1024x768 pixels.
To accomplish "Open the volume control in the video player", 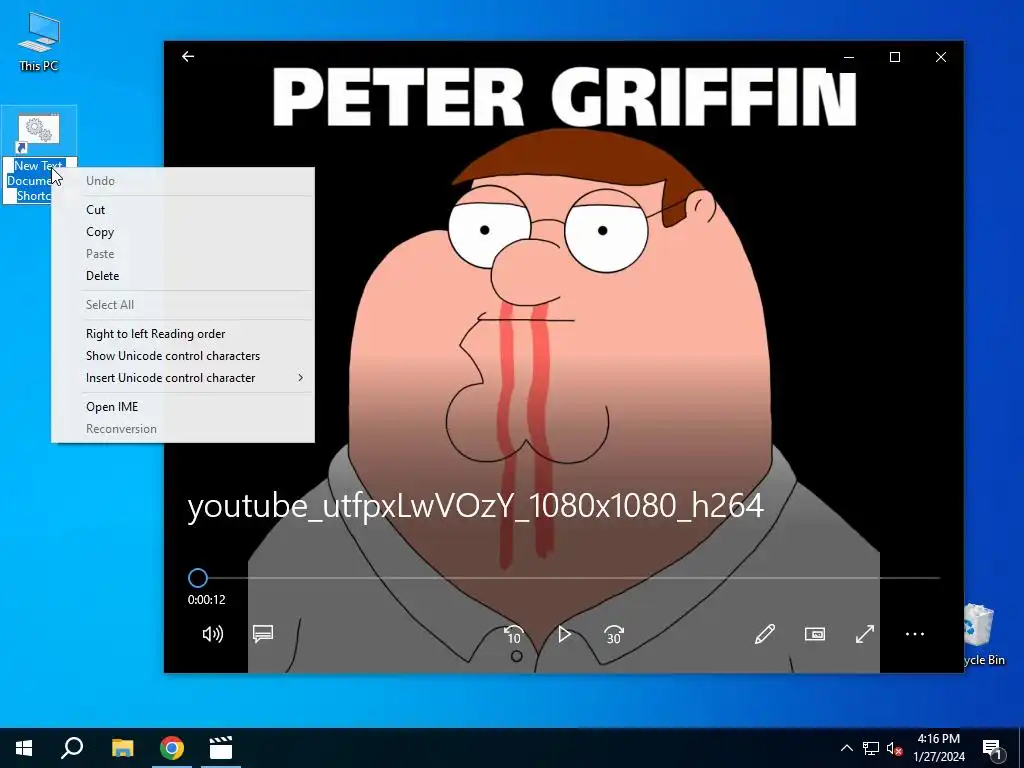I will point(212,634).
